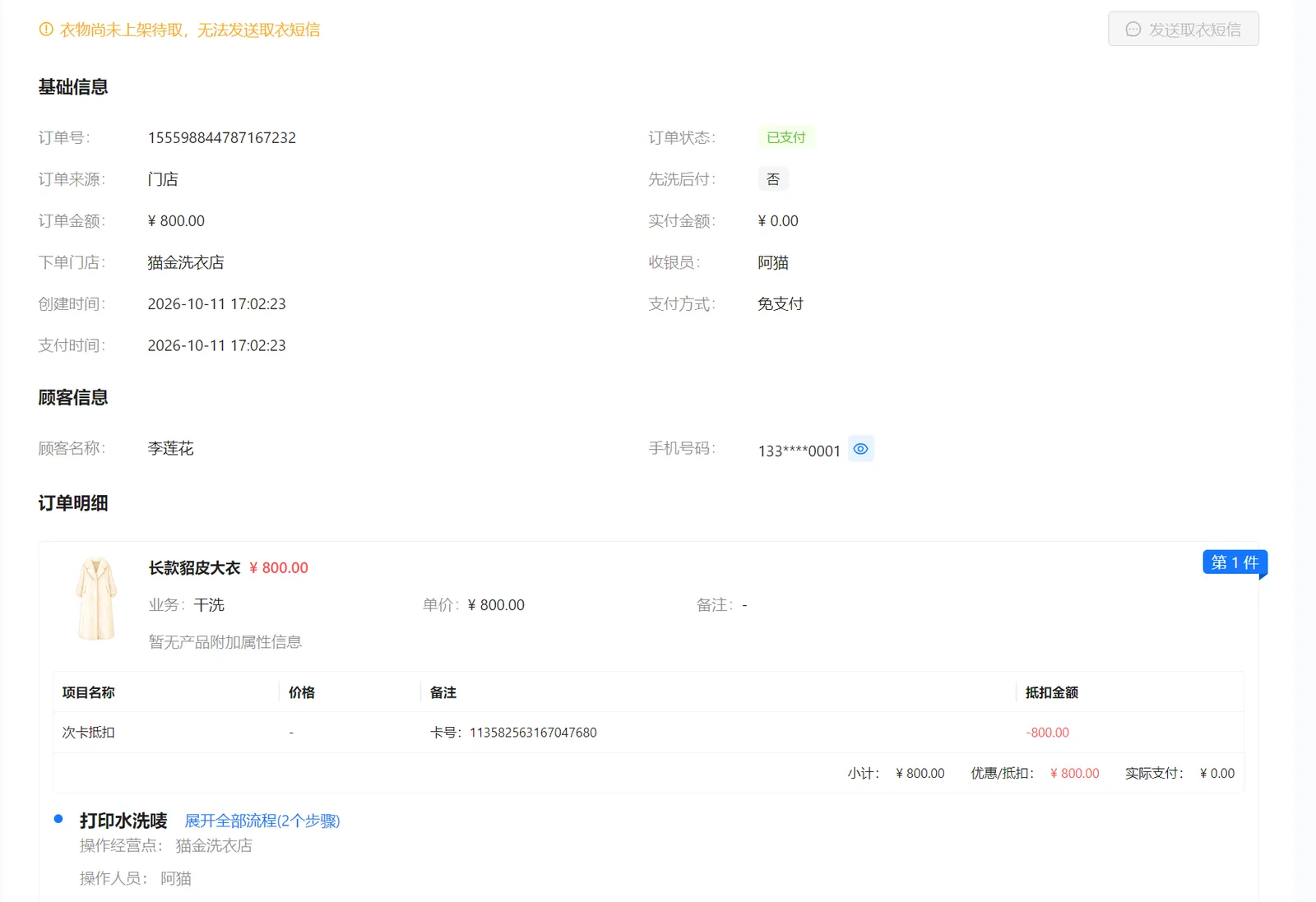
Task: Click the 第 1 件 item badge
Action: coord(1235,562)
